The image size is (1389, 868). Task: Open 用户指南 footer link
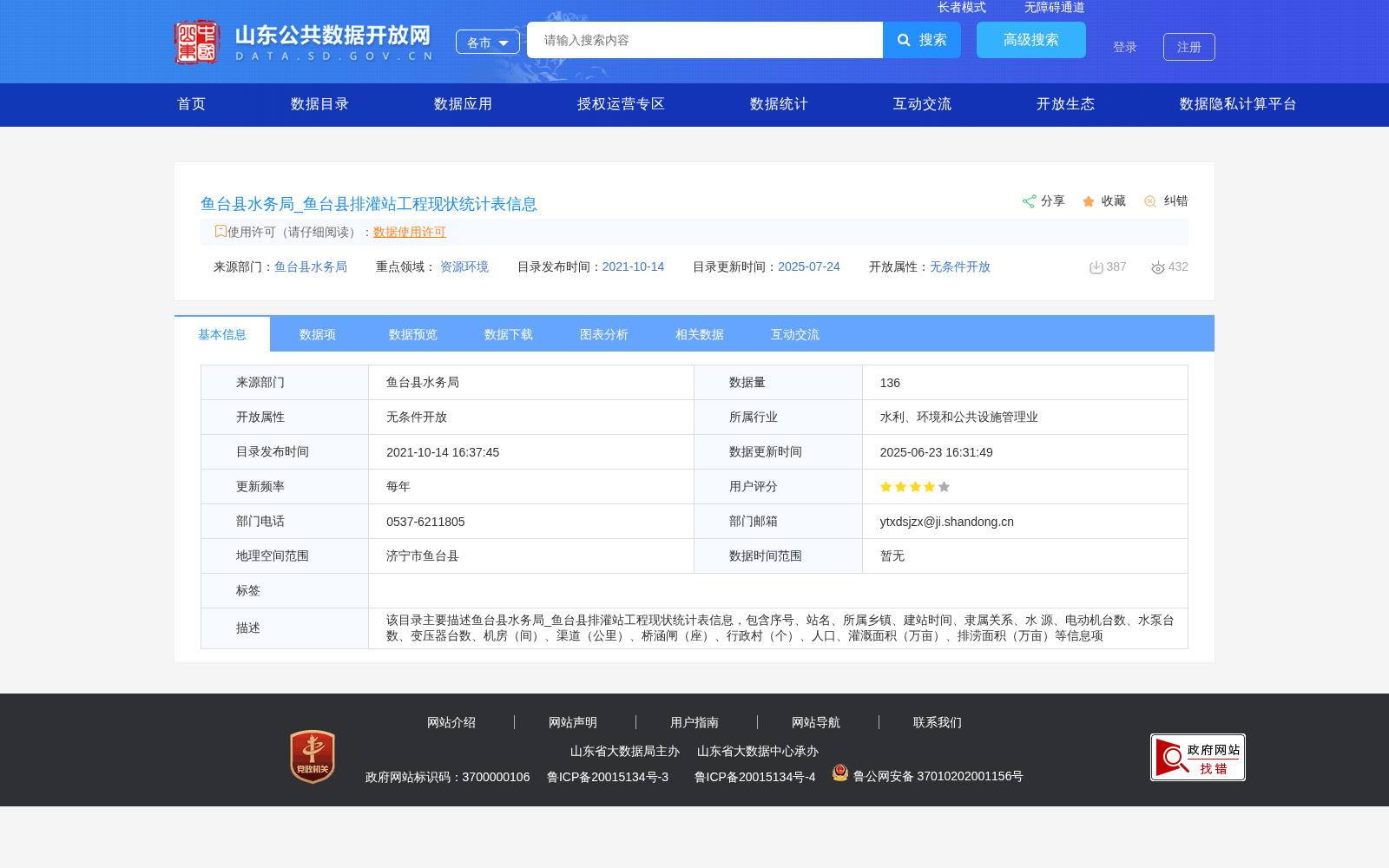[694, 722]
